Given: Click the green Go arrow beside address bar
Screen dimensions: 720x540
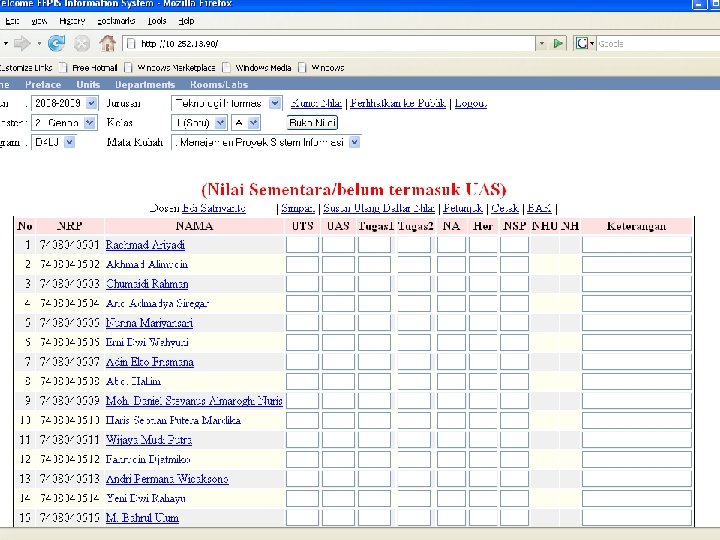Looking at the screenshot, I should pyautogui.click(x=558, y=44).
